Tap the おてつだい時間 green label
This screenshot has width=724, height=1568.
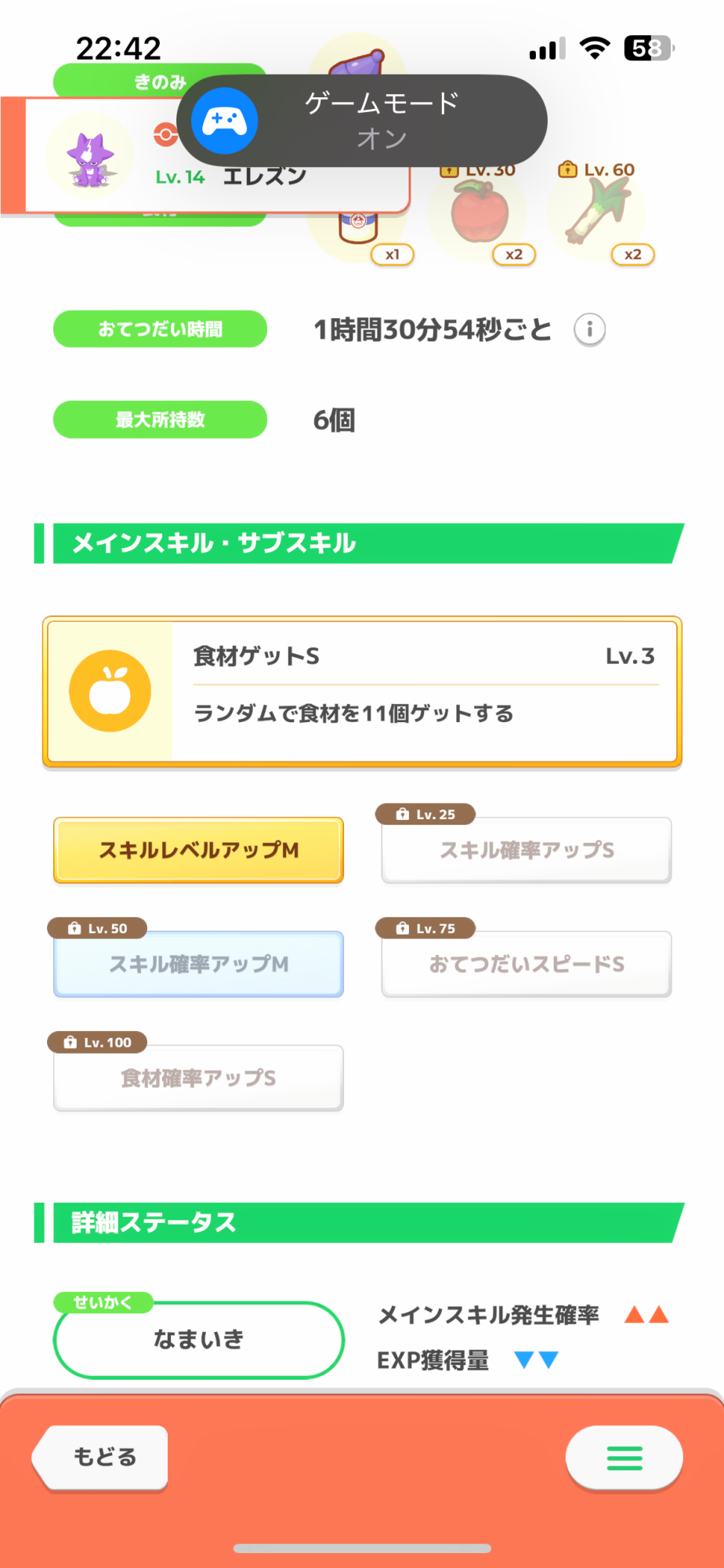coord(160,329)
